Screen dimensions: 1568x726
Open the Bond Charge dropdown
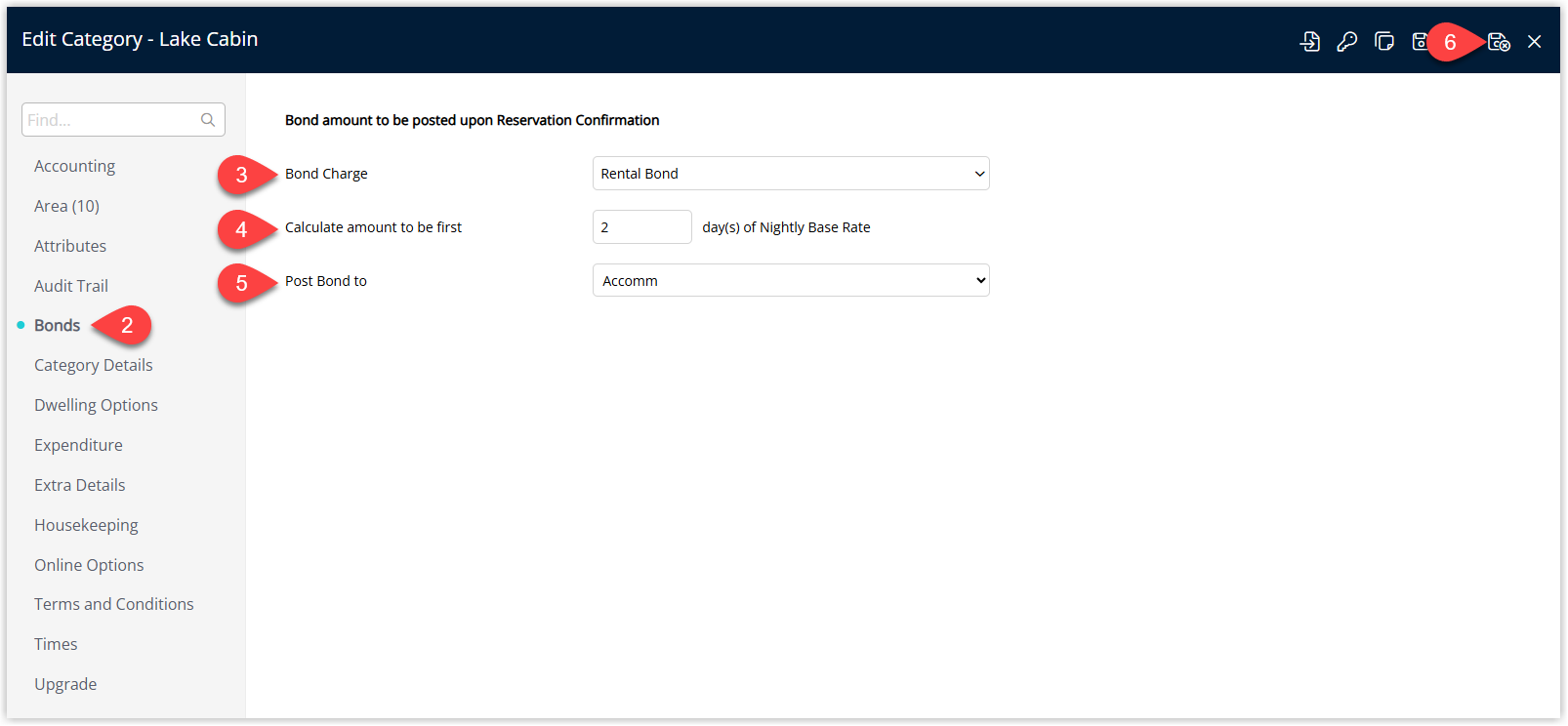click(x=791, y=174)
